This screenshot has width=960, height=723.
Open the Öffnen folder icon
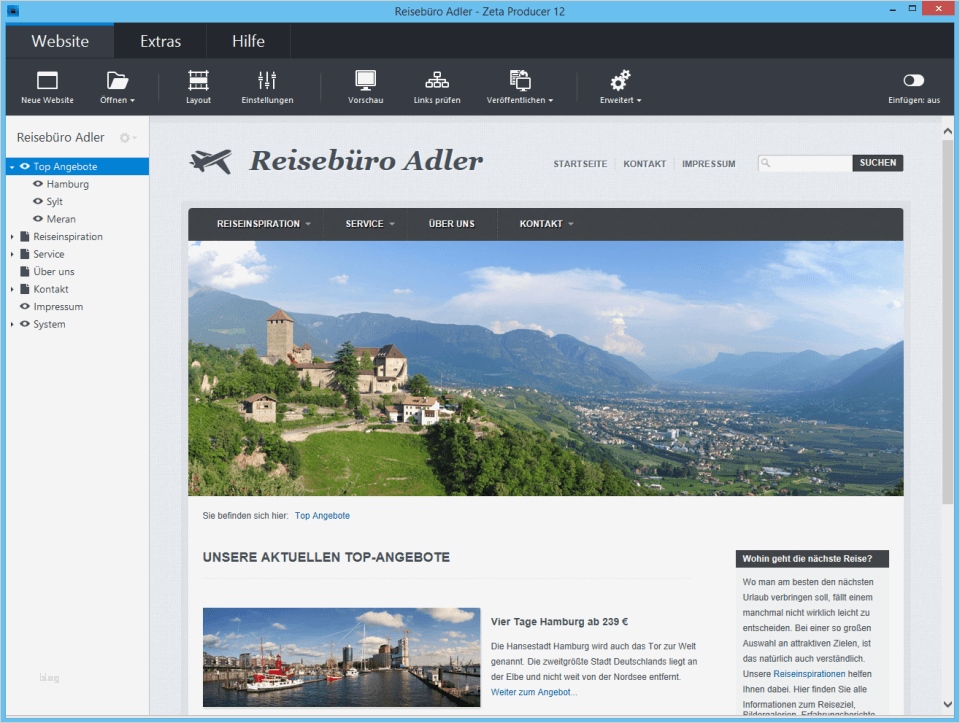tap(117, 80)
